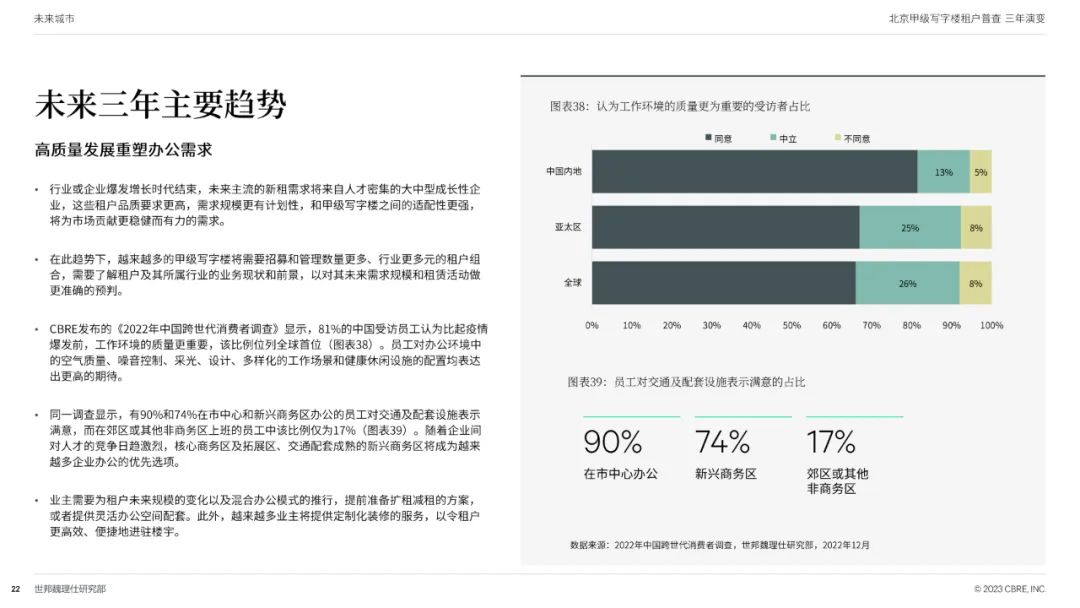Click the yellow 不同意 legend swatch
1080x608 pixels.
[838, 138]
